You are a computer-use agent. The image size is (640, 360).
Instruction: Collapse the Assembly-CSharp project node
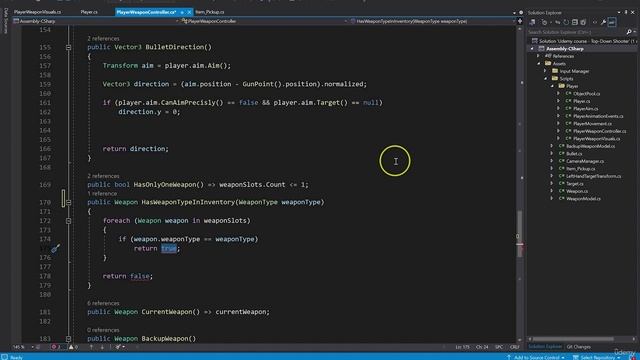tap(532, 49)
